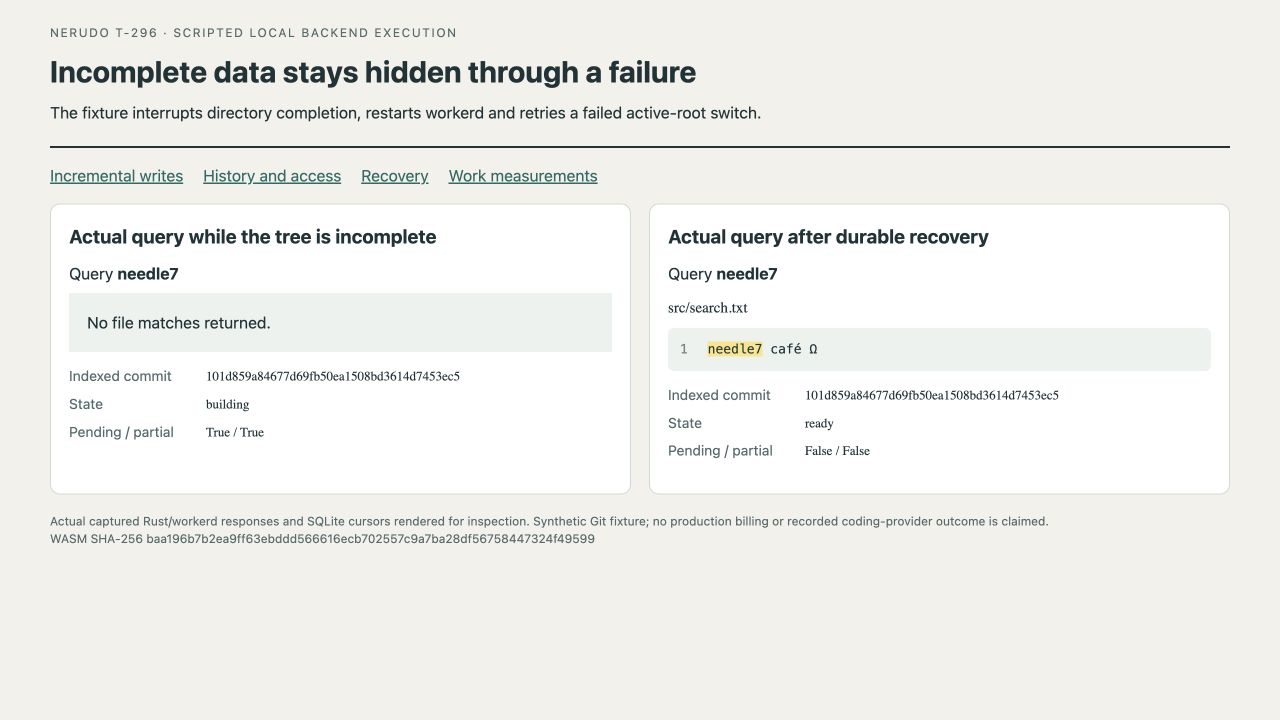Open the Incremental writes link

tap(116, 176)
